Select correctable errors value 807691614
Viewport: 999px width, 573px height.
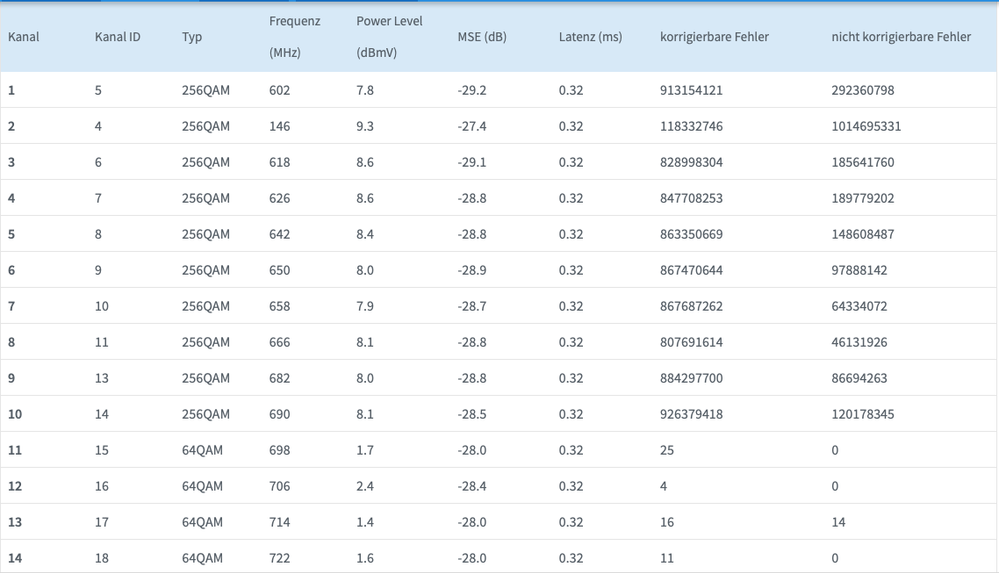point(691,342)
